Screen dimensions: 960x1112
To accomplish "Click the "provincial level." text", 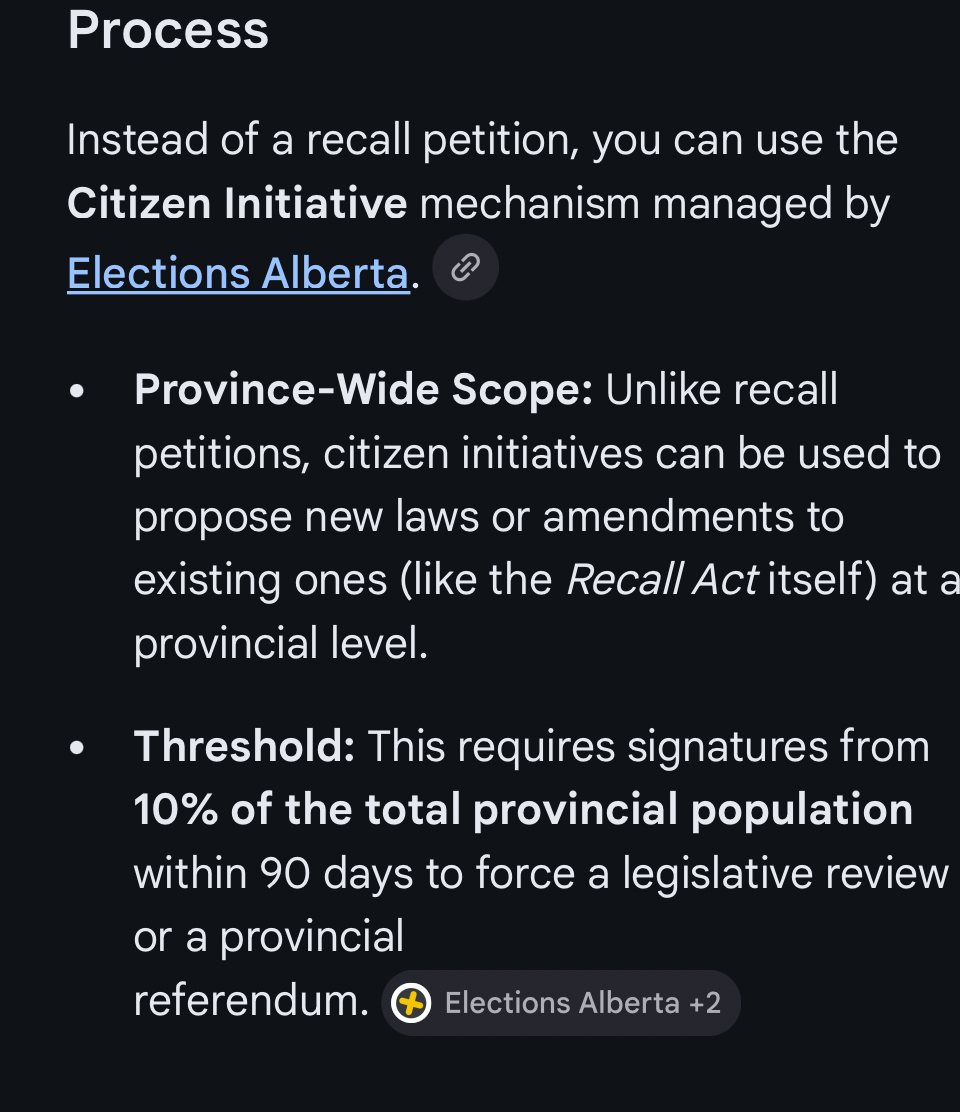I will 281,644.
